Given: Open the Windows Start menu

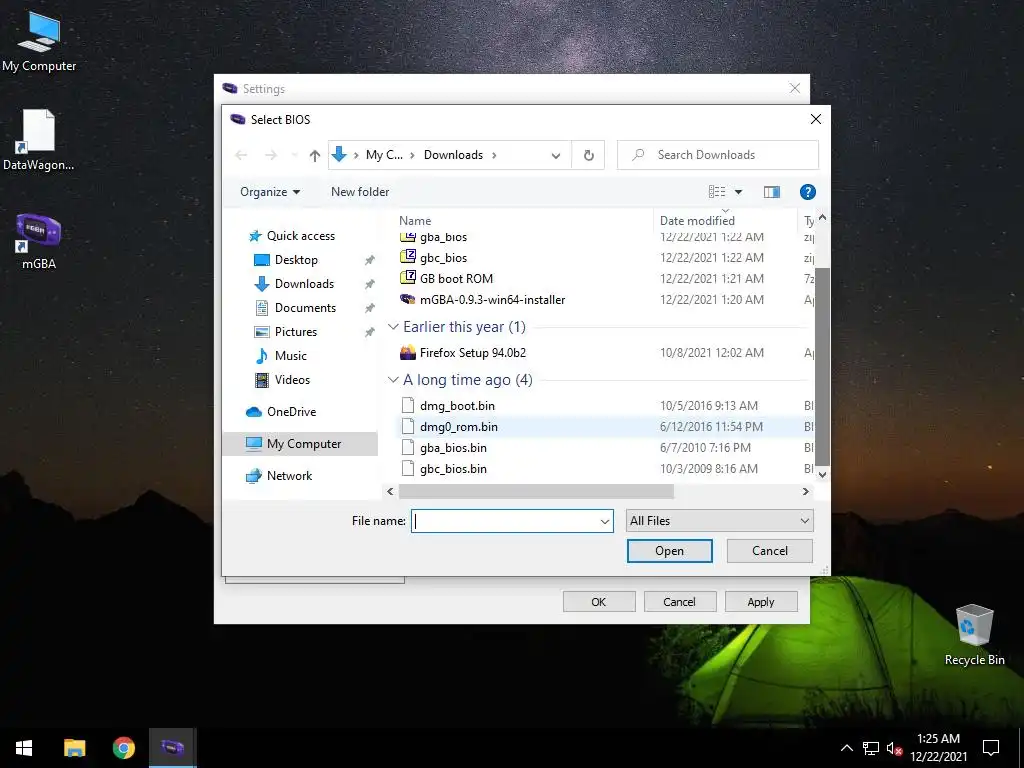Looking at the screenshot, I should pyautogui.click(x=24, y=748).
